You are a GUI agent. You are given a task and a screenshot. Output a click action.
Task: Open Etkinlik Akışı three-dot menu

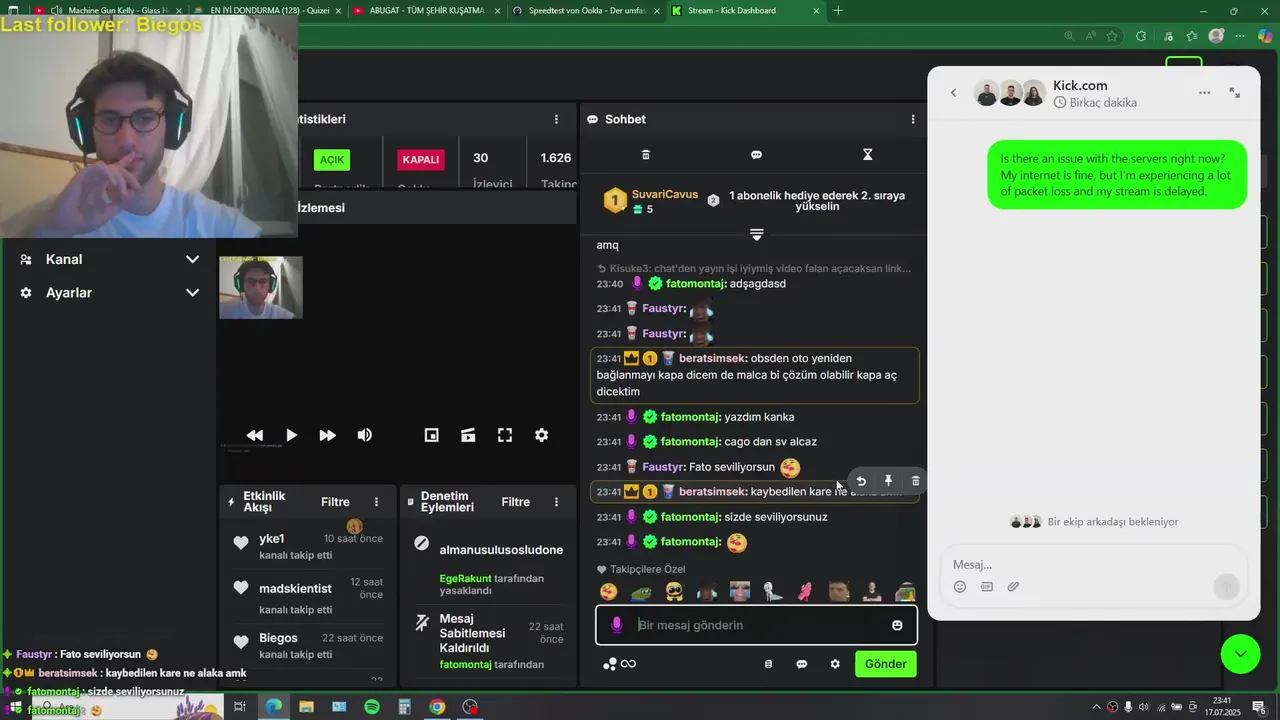376,502
